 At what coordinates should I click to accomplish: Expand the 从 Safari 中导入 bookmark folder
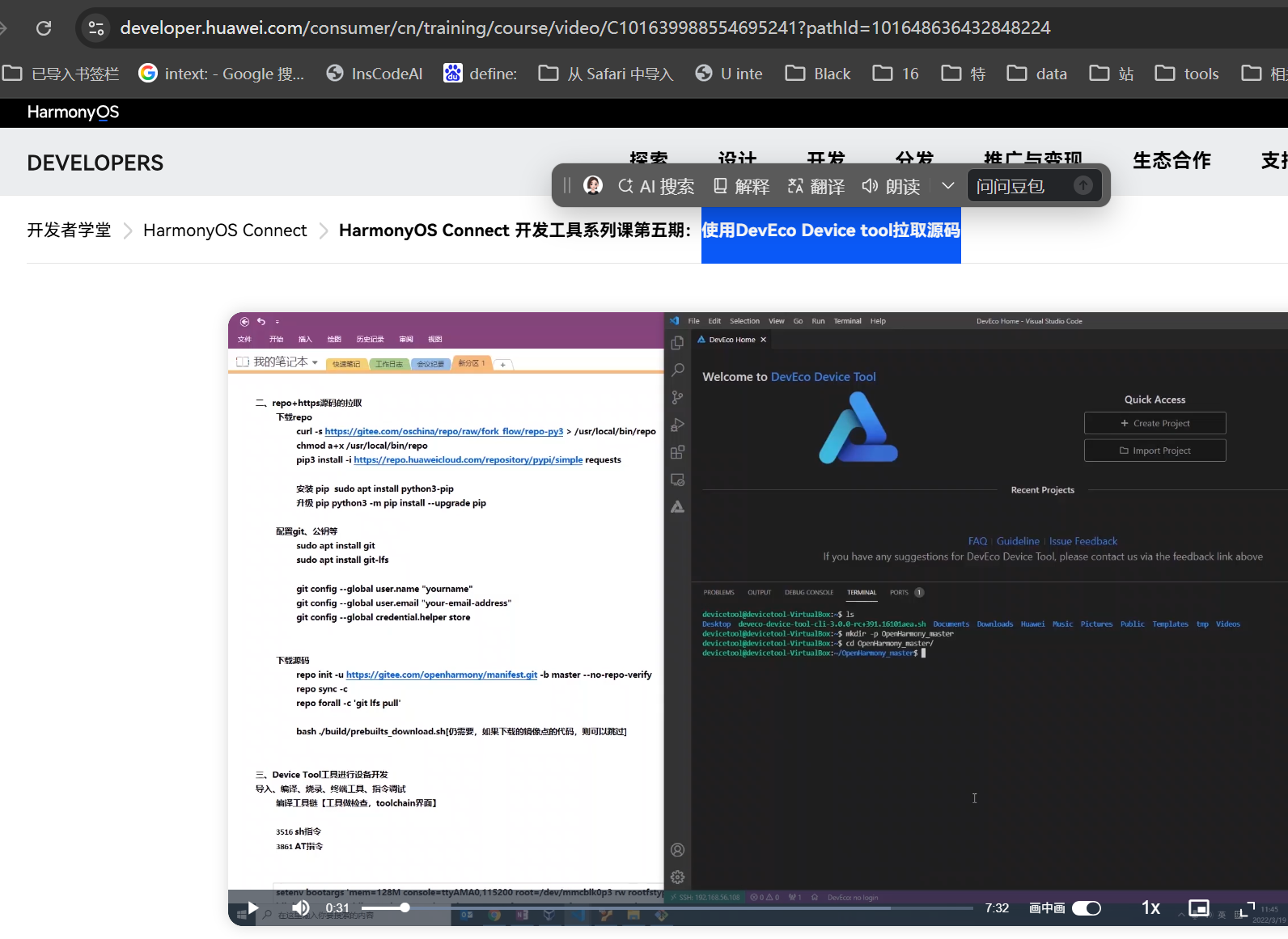pos(606,74)
